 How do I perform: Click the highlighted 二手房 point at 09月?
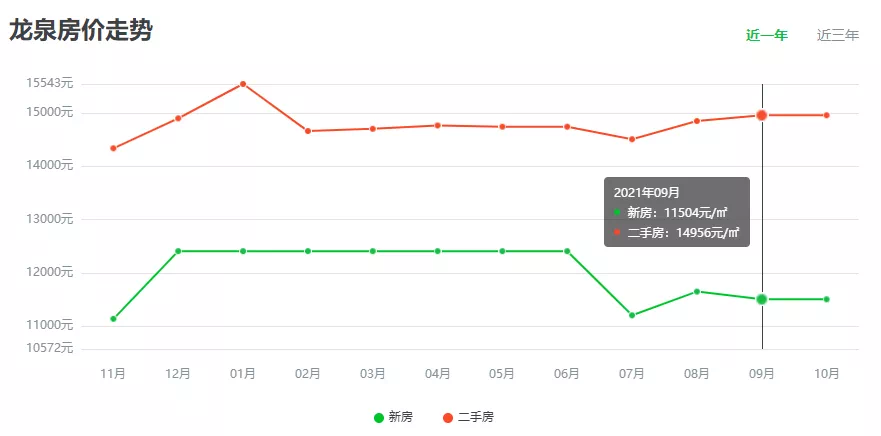(x=762, y=115)
